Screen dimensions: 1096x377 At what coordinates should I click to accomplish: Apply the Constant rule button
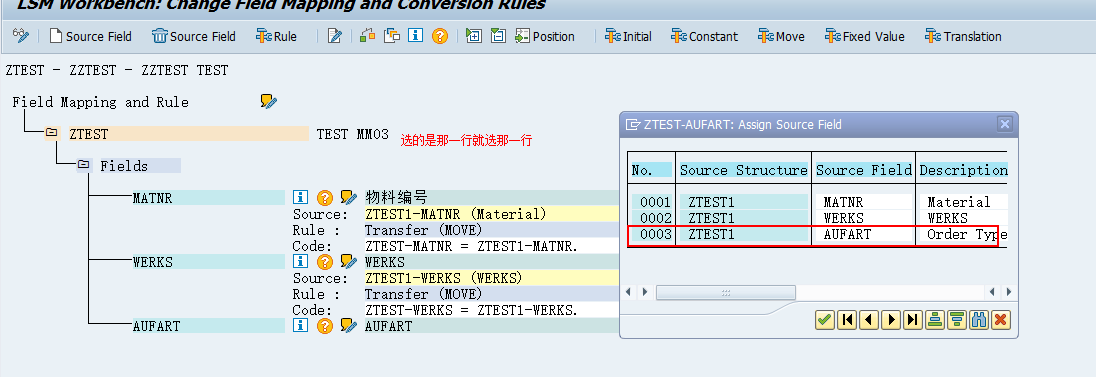click(704, 36)
